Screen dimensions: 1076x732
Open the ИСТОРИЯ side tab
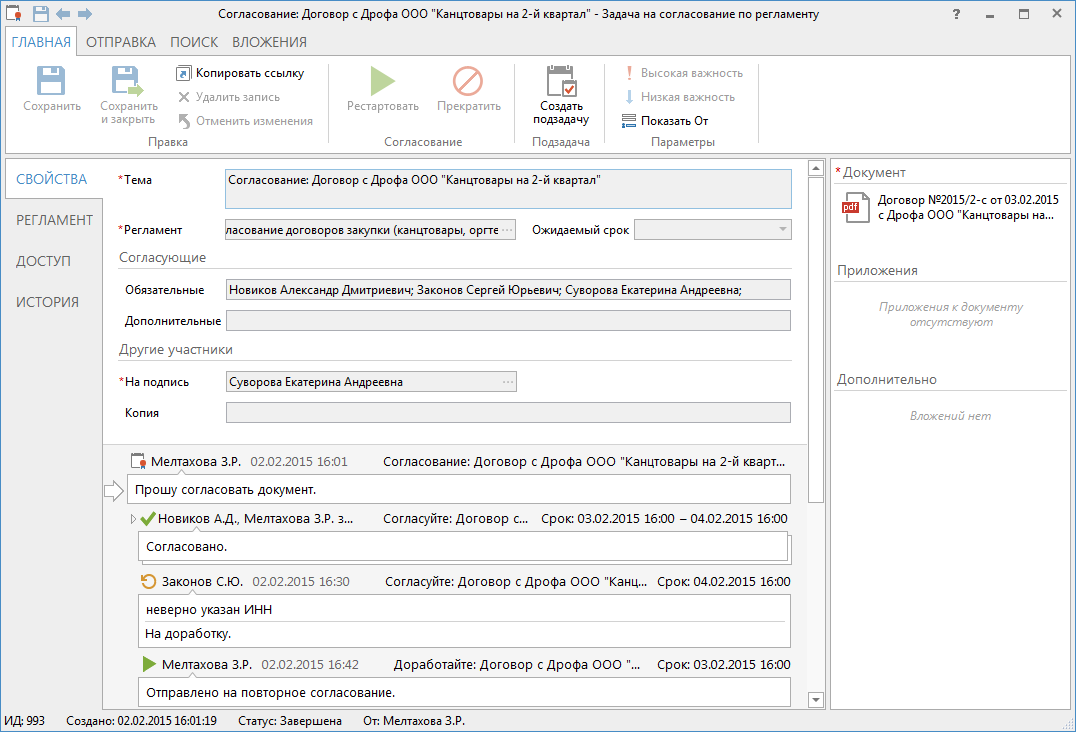tap(47, 302)
